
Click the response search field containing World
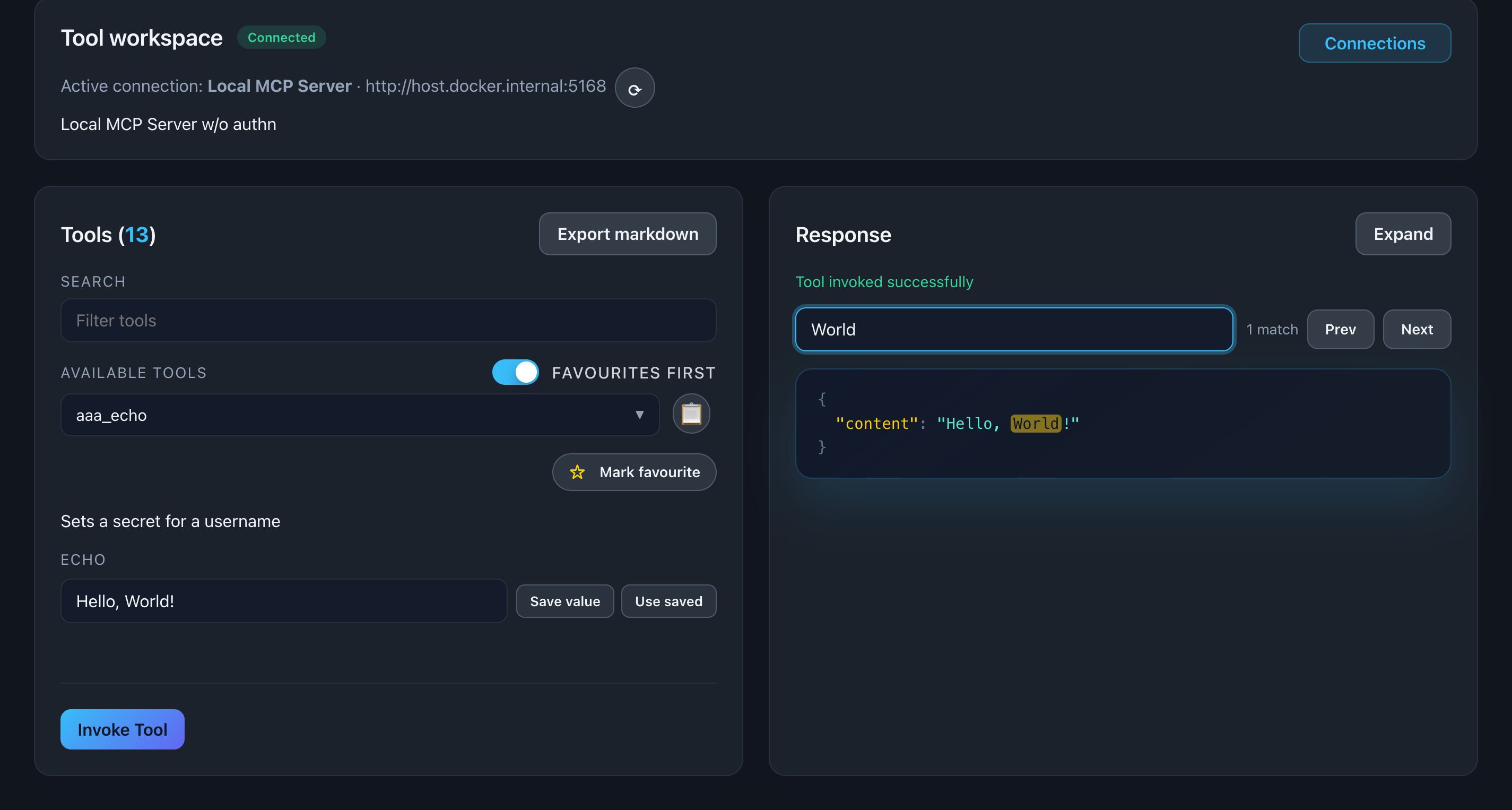point(1013,330)
